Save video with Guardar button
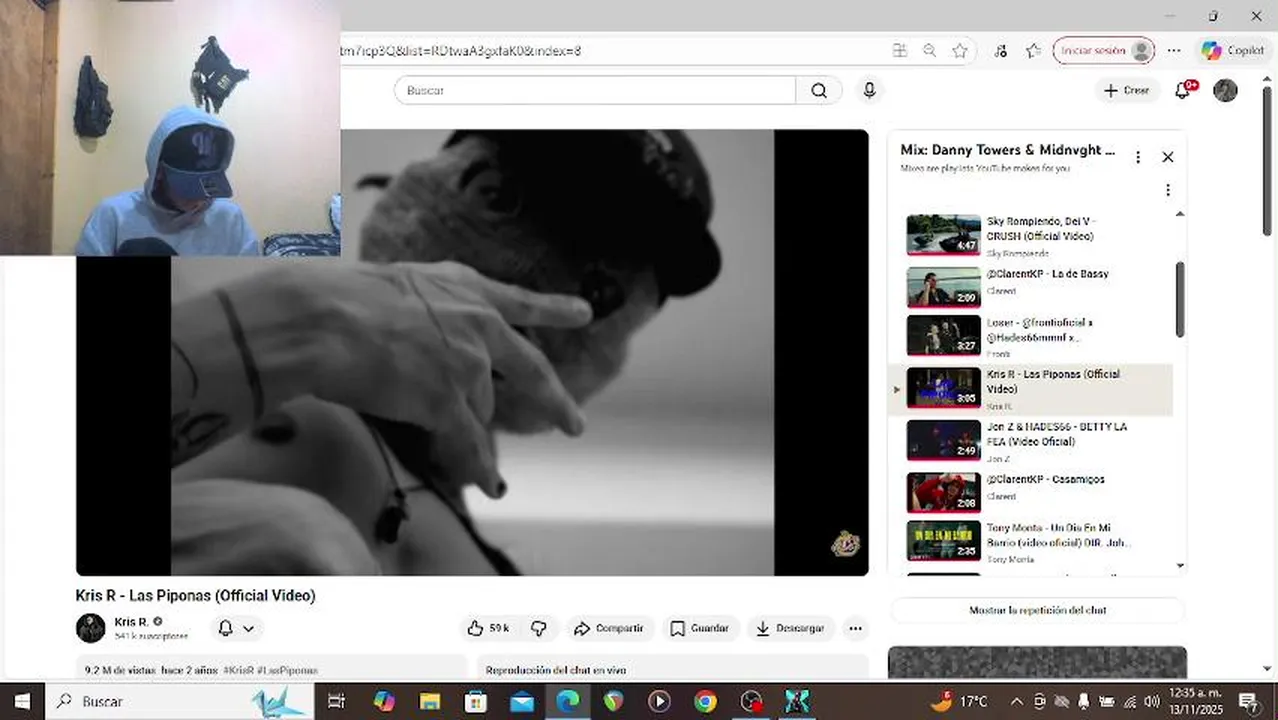 699,628
